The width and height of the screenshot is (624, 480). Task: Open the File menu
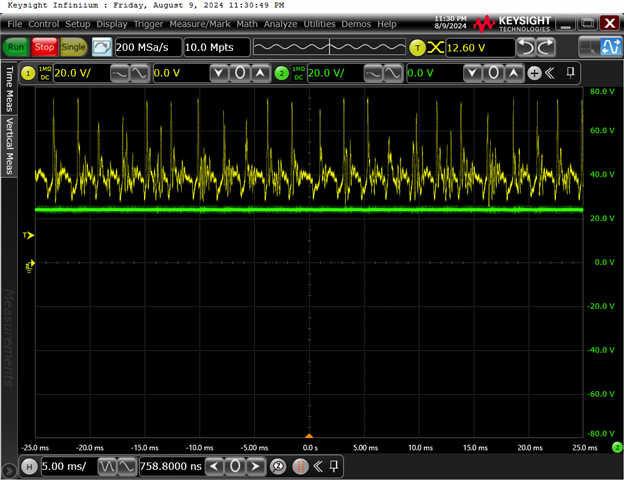tap(15, 24)
